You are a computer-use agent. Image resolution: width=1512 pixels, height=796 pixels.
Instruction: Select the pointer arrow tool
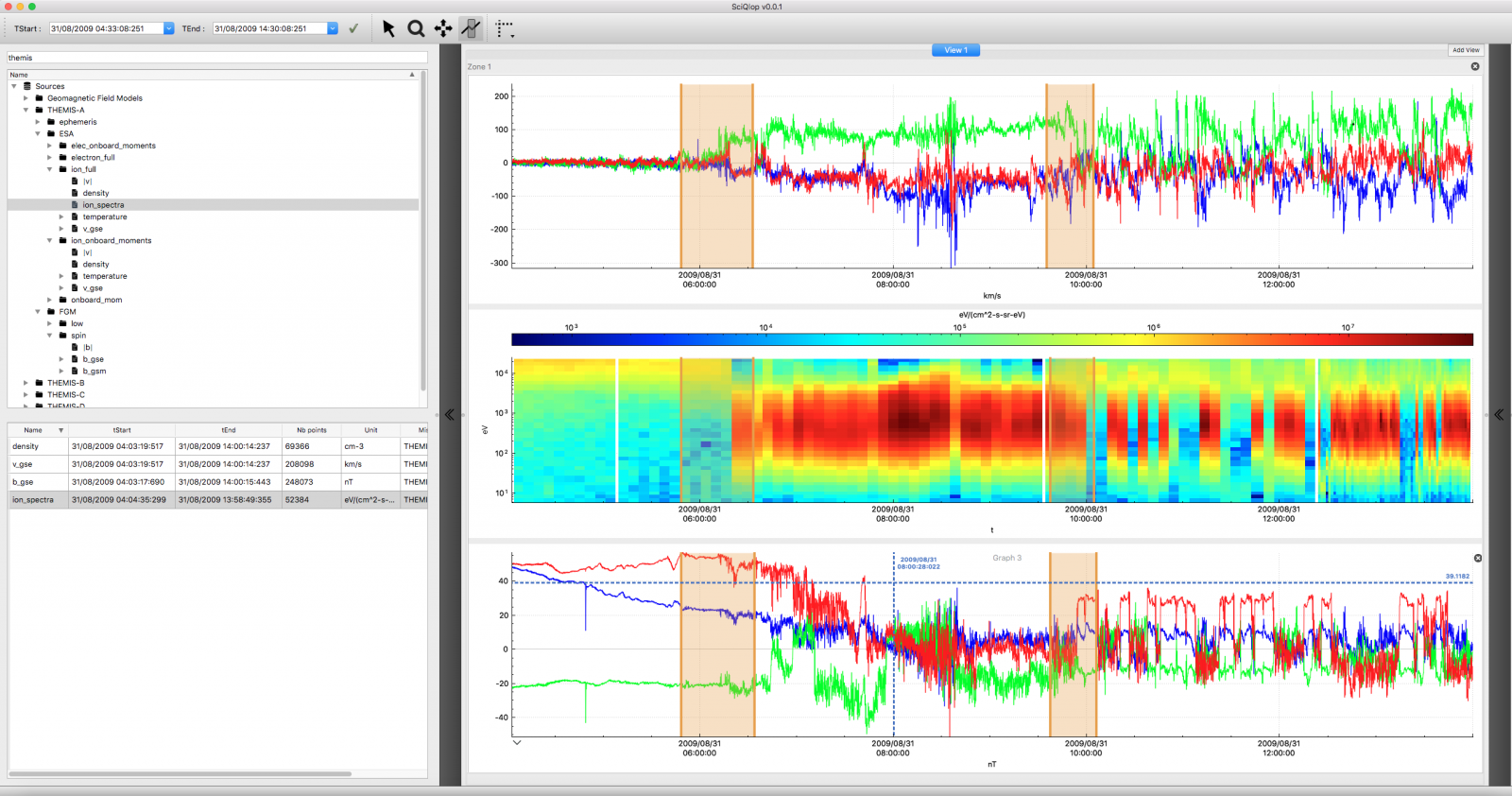[x=388, y=28]
